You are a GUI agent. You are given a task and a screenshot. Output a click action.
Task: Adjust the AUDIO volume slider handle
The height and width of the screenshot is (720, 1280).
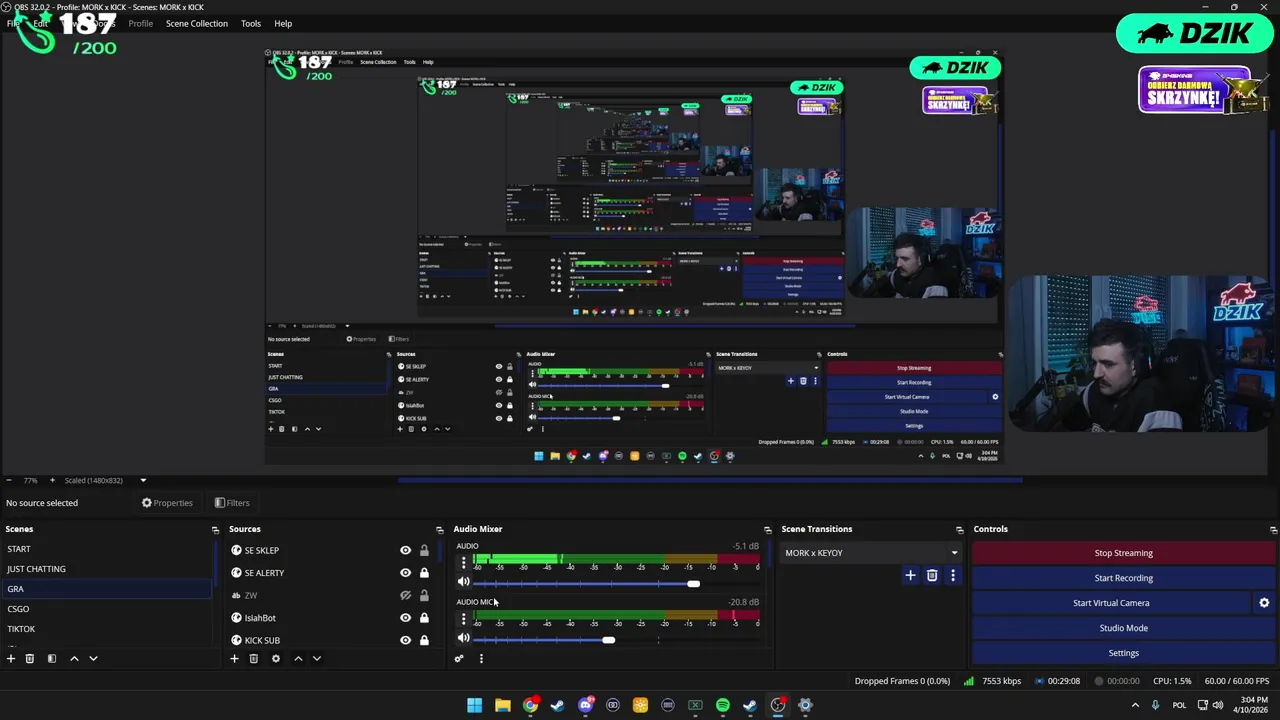pos(693,583)
